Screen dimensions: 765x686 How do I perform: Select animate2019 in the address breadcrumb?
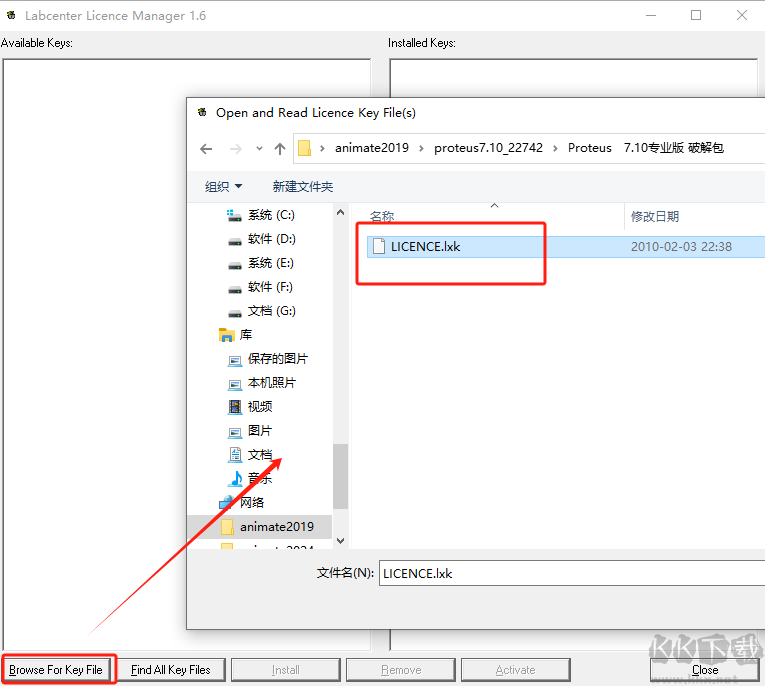pos(372,148)
